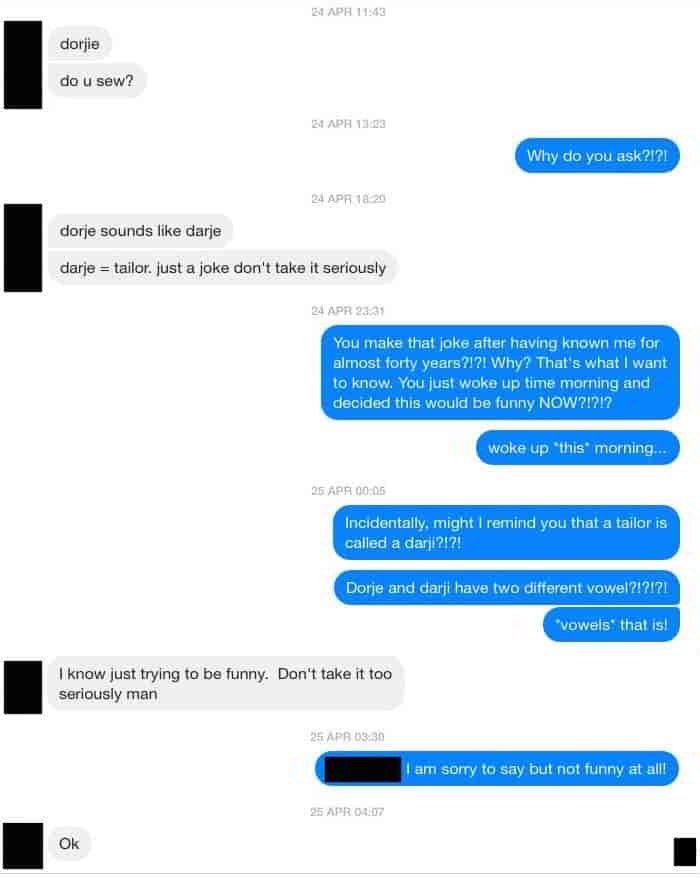Screen dimensions: 700x878
Task: Click message about knowing me forty years
Action: (x=500, y=372)
